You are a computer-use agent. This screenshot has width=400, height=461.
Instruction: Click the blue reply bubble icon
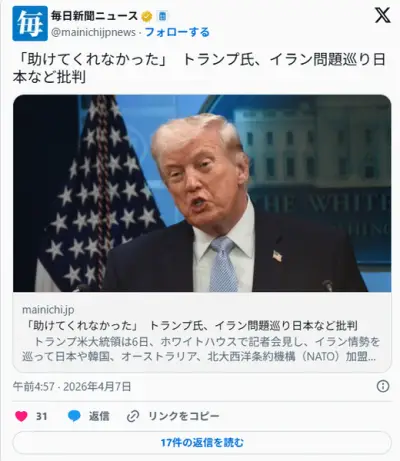(74, 416)
